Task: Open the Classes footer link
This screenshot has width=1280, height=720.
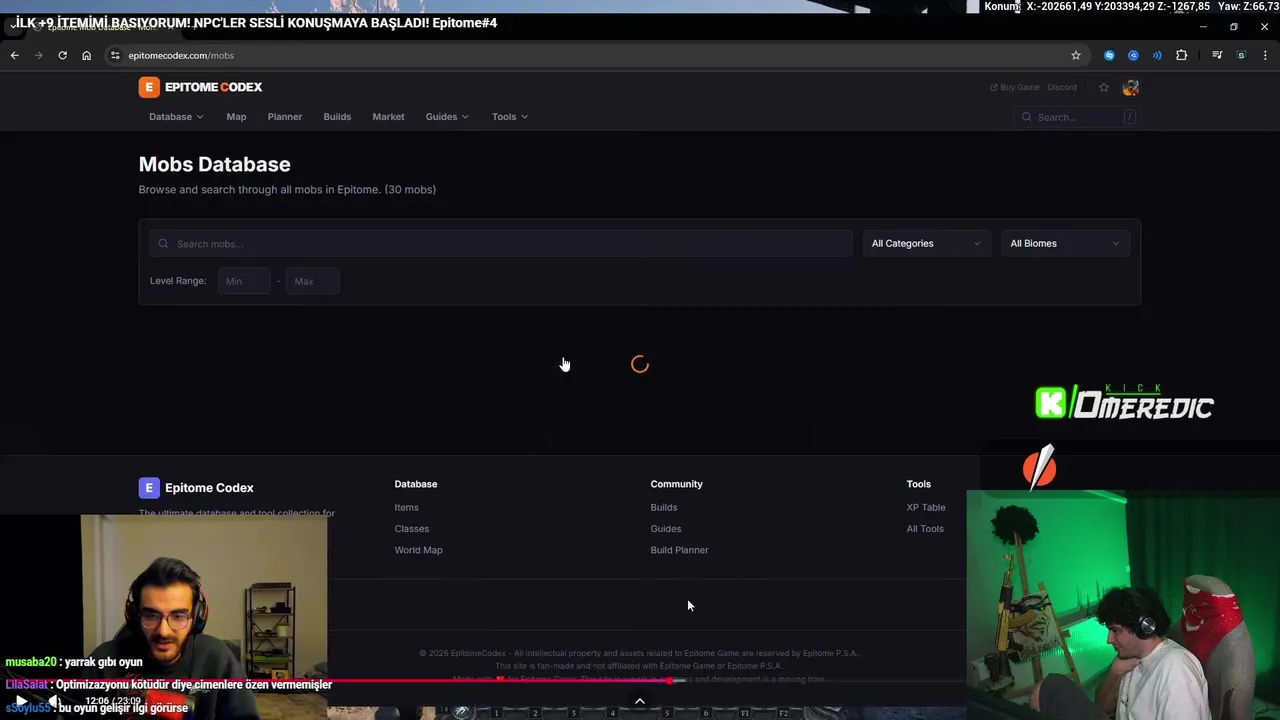Action: (x=411, y=529)
